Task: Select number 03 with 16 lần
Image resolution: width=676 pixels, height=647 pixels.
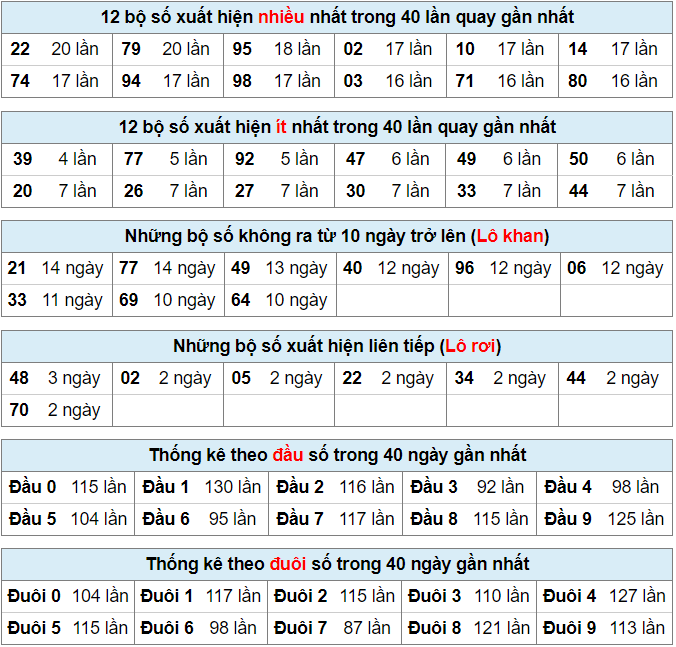Action: click(390, 81)
